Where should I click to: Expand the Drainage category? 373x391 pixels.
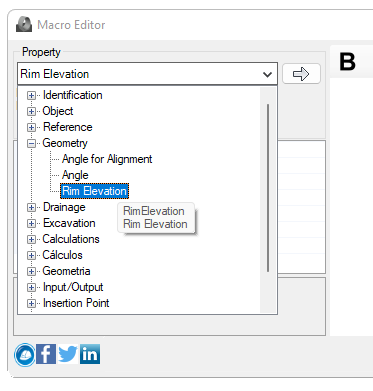tap(31, 207)
